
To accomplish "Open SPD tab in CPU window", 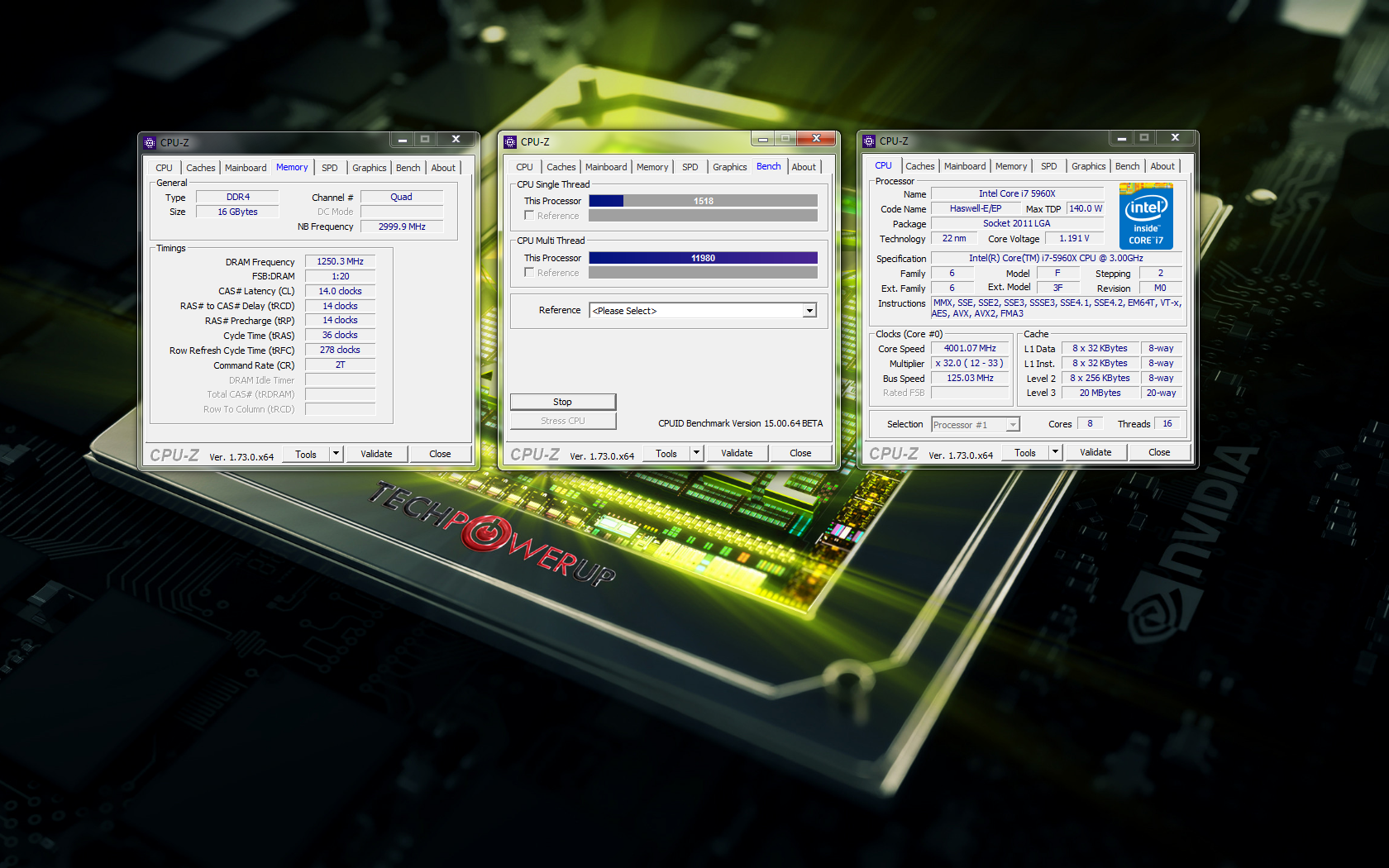I will click(x=1049, y=166).
